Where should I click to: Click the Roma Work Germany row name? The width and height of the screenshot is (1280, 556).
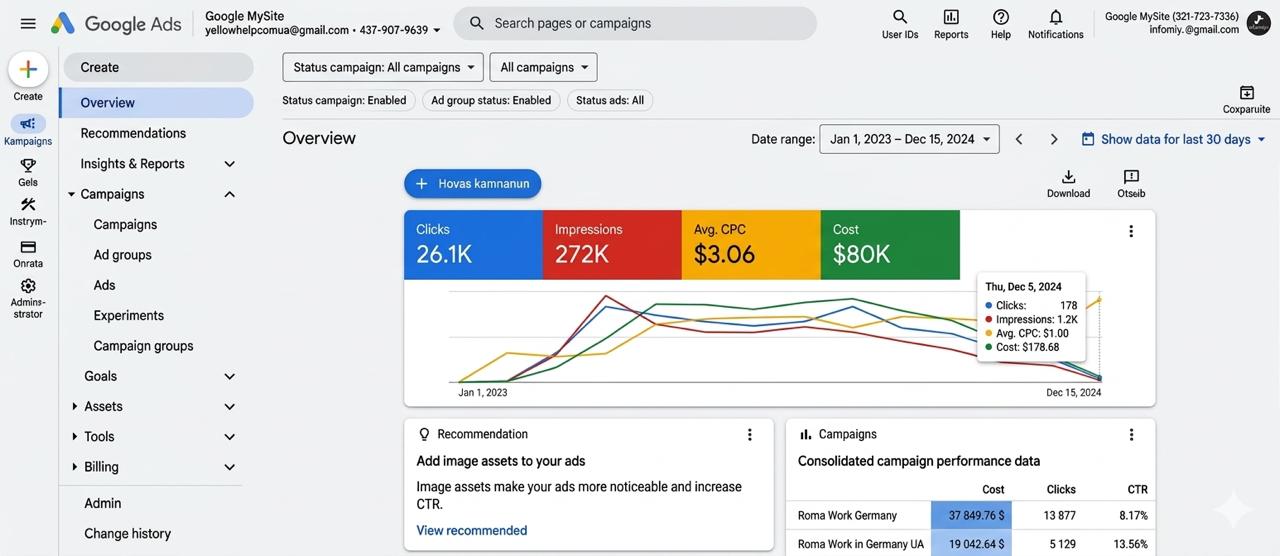pyautogui.click(x=847, y=516)
